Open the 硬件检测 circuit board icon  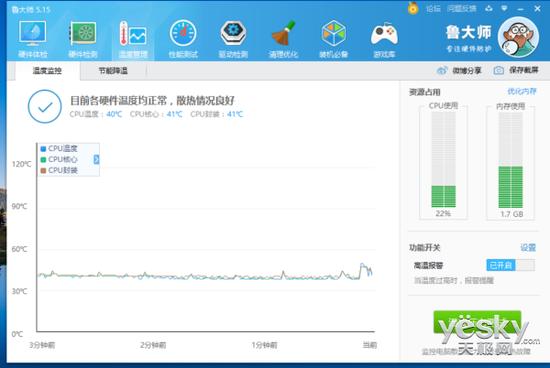click(83, 39)
